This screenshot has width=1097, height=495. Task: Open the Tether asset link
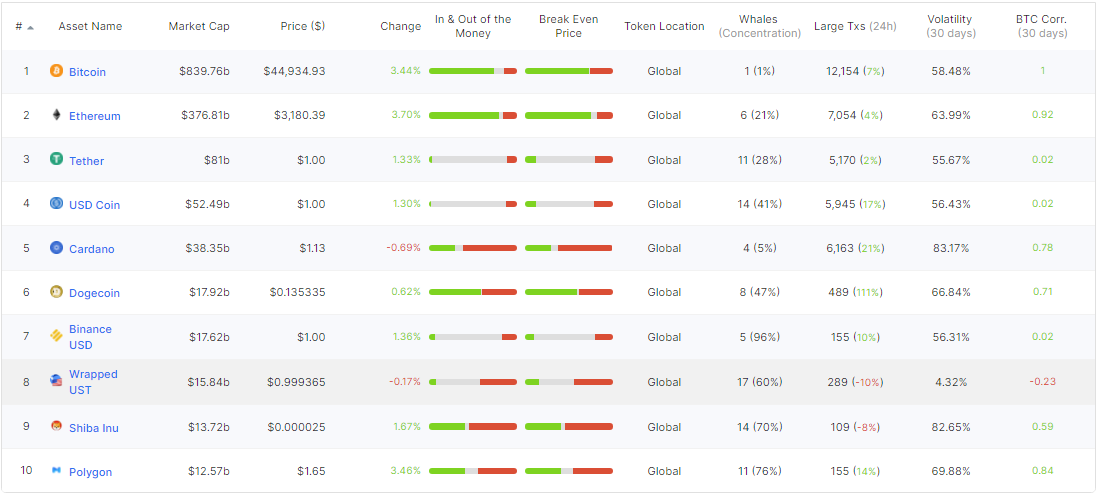point(86,161)
